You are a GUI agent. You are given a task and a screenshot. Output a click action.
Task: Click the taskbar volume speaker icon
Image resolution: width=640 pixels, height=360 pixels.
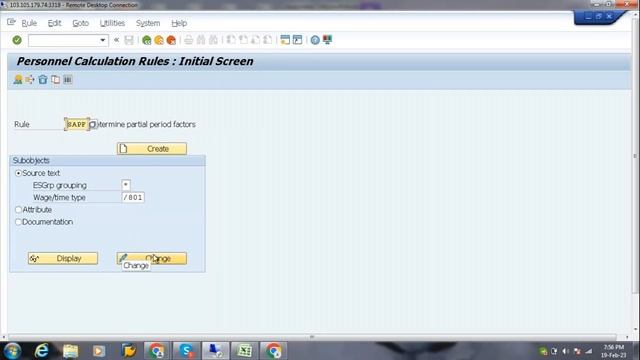pyautogui.click(x=565, y=351)
